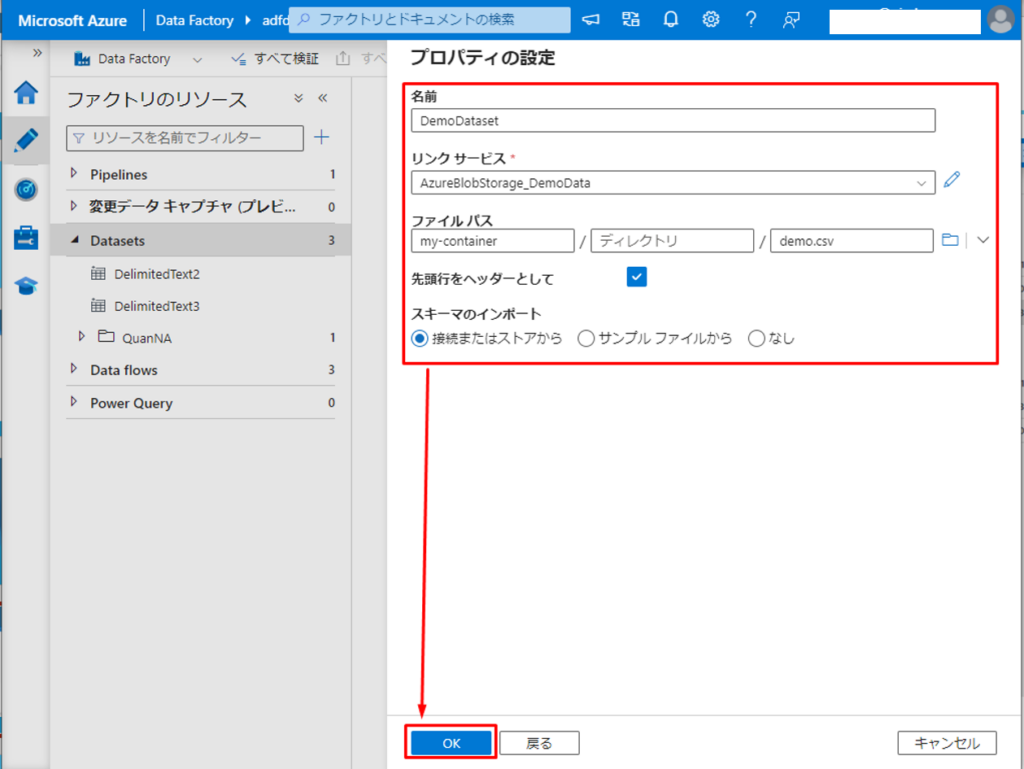
Task: Select the DelimitedText2 dataset
Action: coord(157,274)
